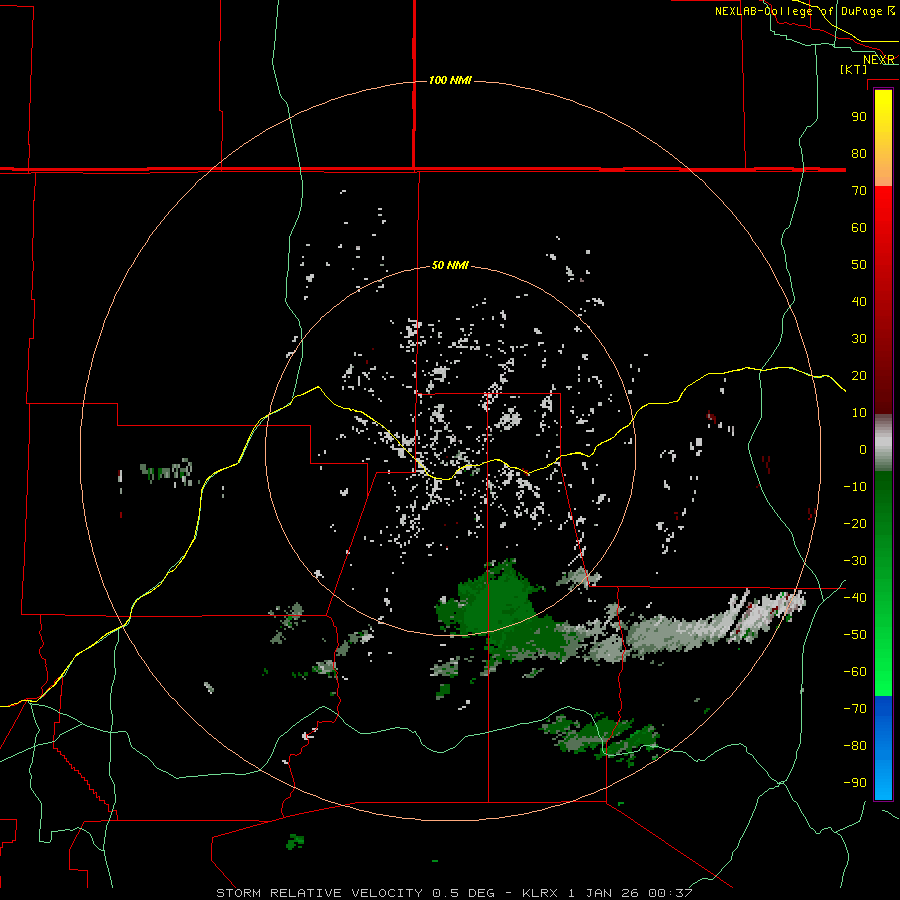Click the -30 value on the velocity scale

click(x=855, y=561)
